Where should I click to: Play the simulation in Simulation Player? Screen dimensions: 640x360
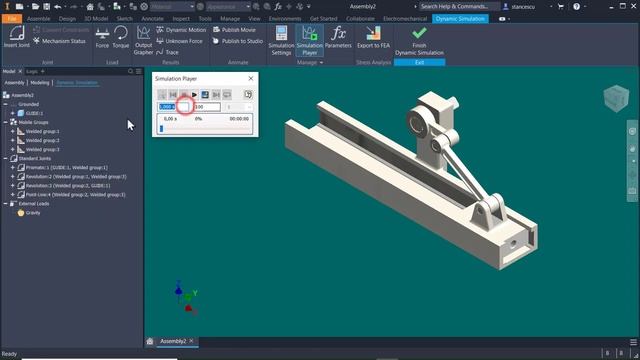(x=194, y=95)
